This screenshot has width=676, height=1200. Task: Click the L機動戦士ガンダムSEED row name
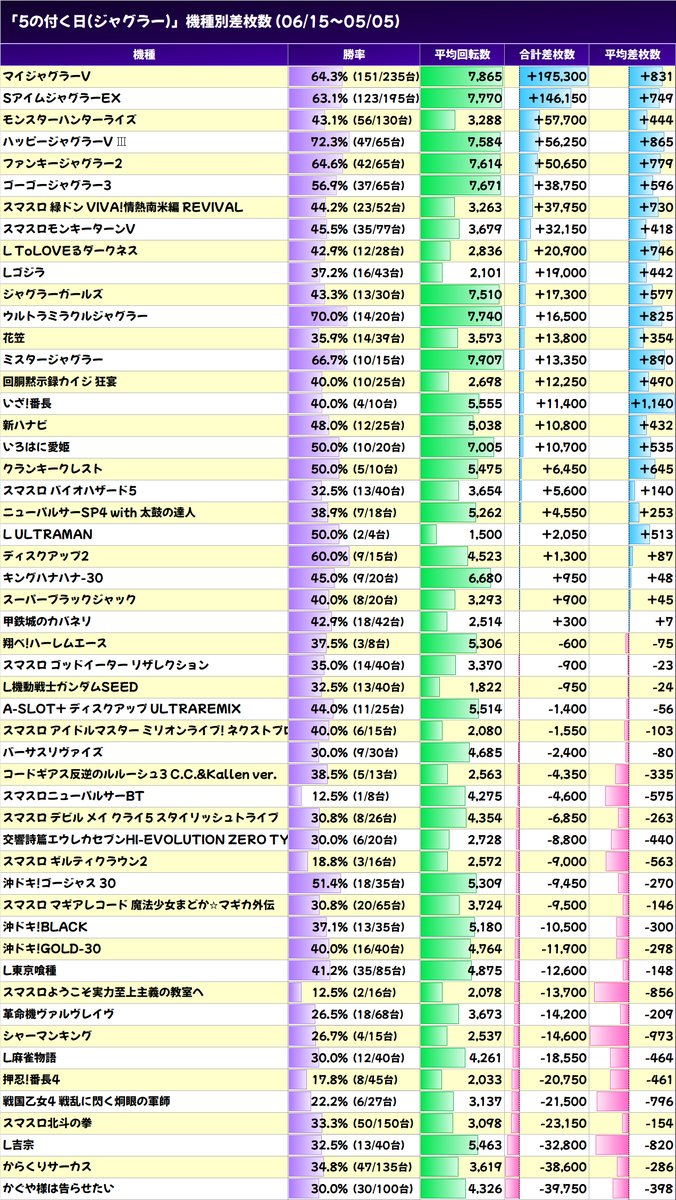click(x=71, y=687)
